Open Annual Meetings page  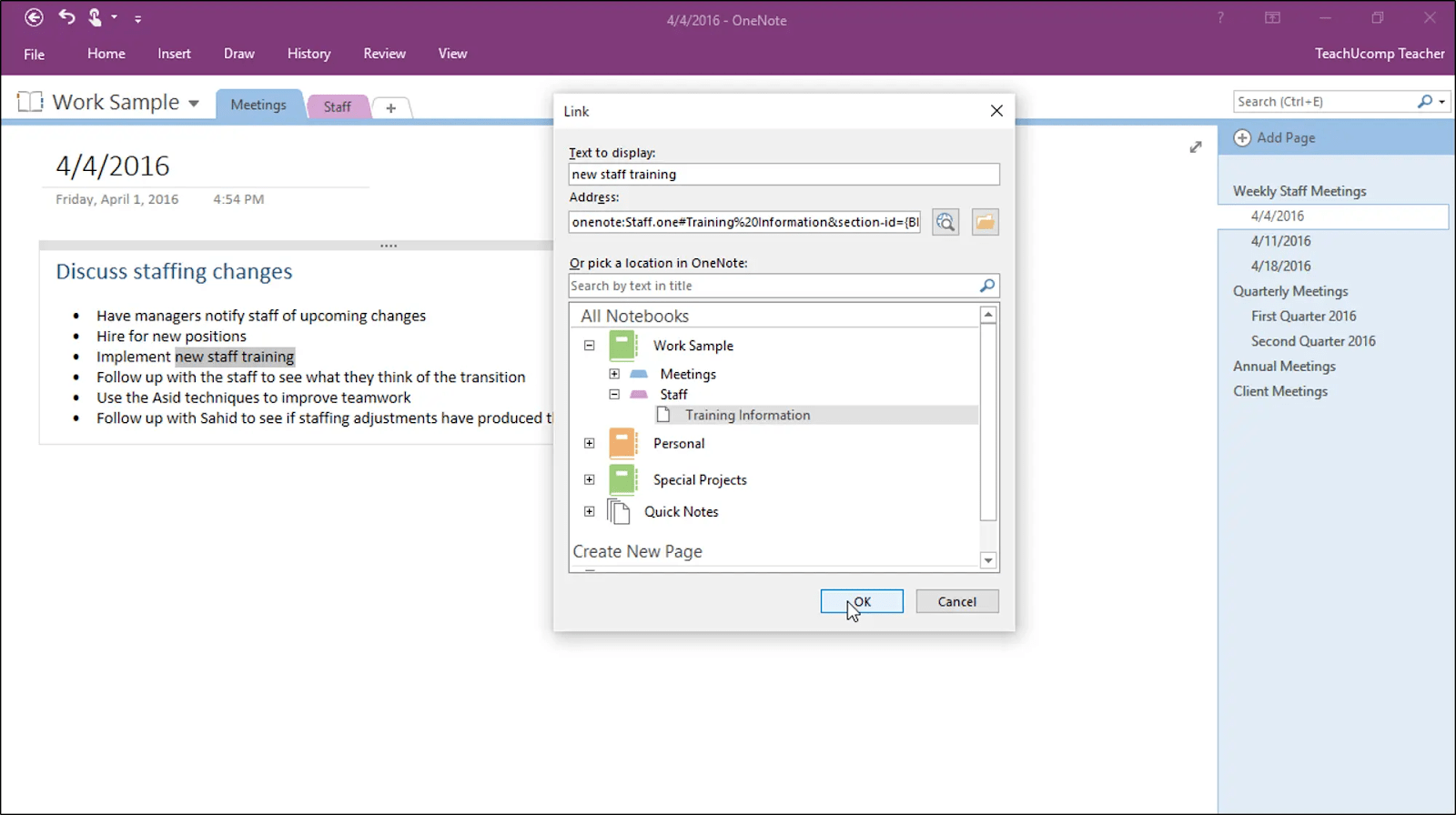click(x=1284, y=366)
